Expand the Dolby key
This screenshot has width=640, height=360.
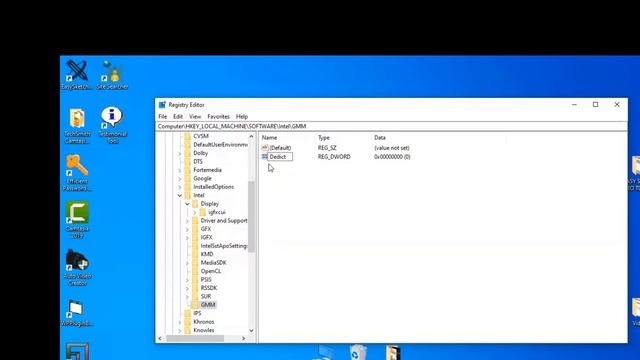pyautogui.click(x=180, y=153)
